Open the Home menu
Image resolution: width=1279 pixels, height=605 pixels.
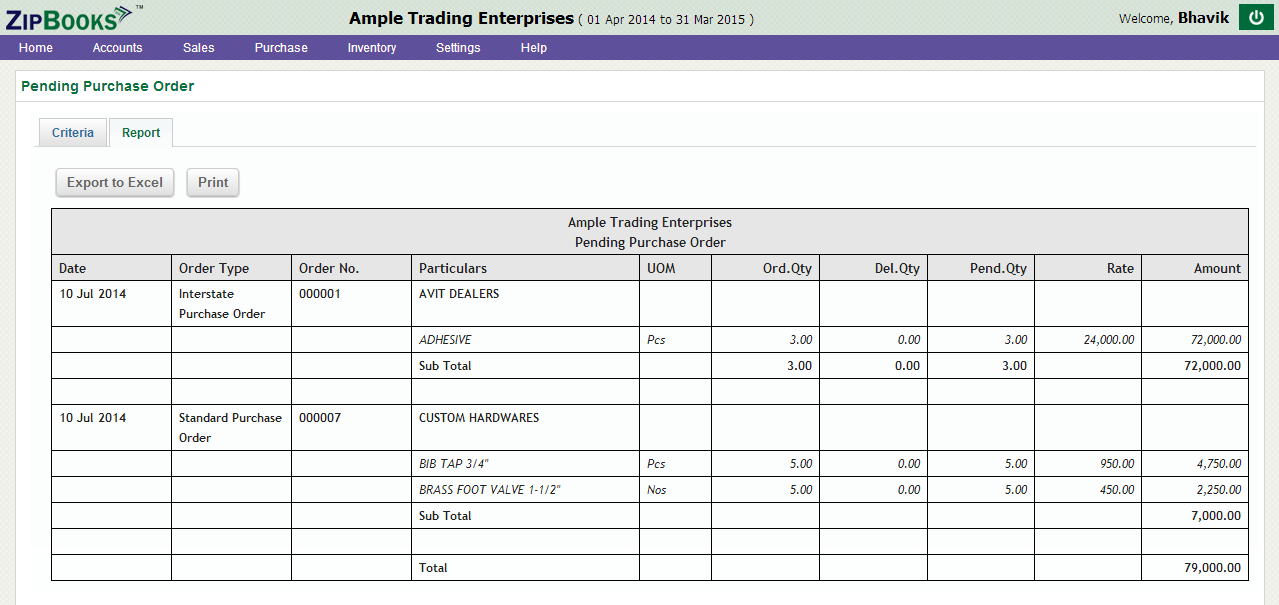point(36,48)
